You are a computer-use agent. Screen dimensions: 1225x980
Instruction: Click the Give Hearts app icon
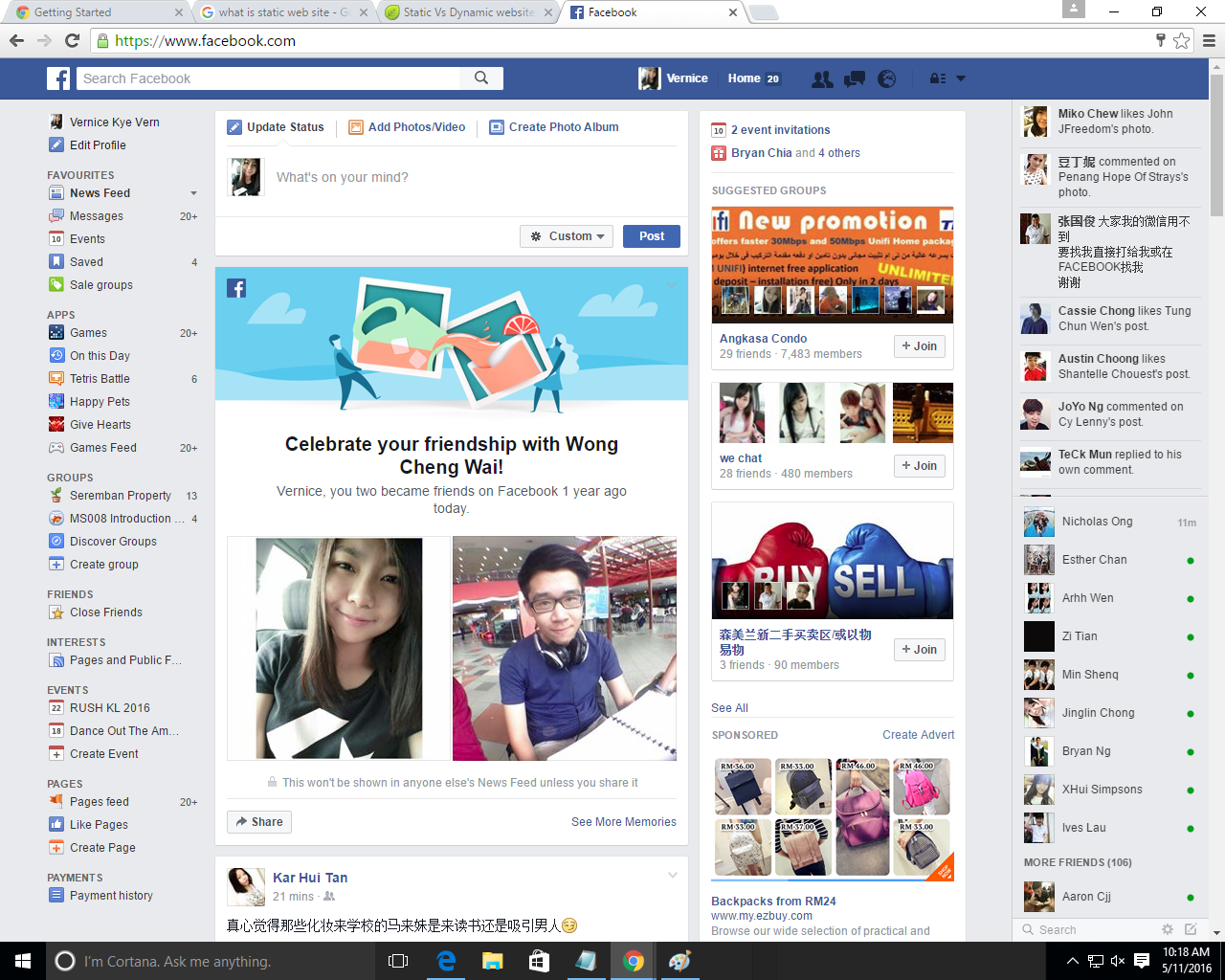click(56, 425)
